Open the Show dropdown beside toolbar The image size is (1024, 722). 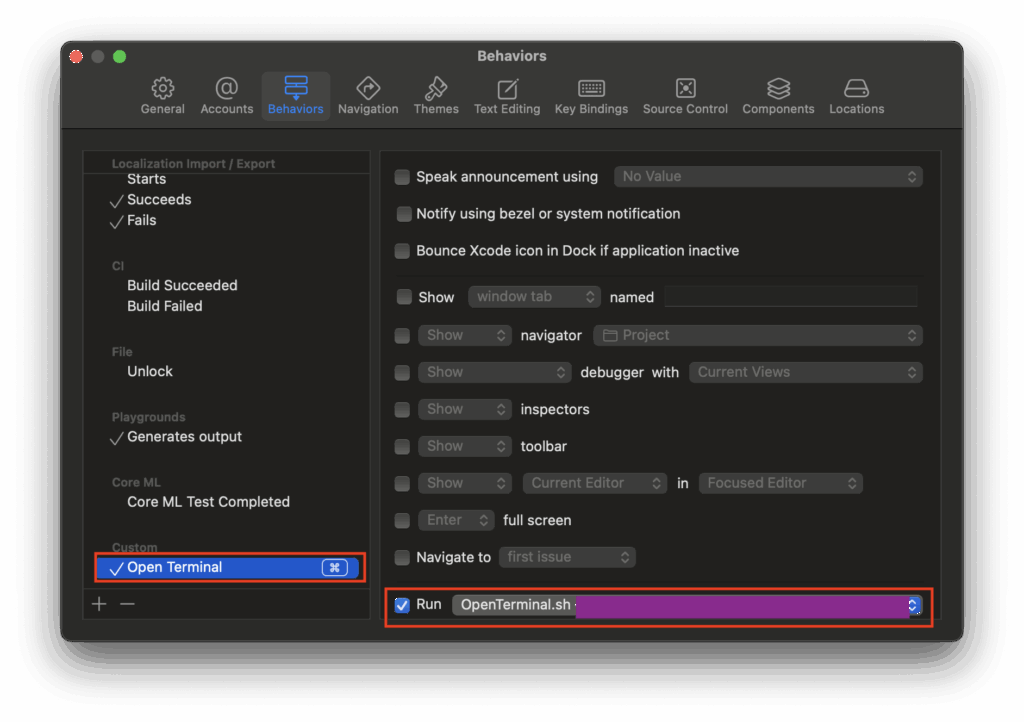click(x=465, y=446)
